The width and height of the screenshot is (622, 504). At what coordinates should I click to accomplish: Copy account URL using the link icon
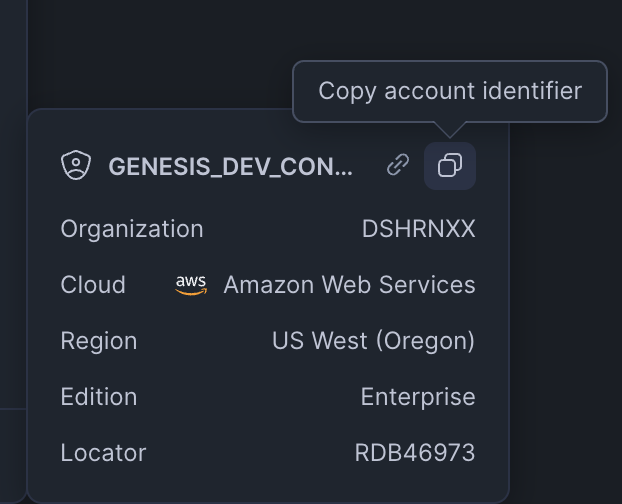tap(398, 165)
